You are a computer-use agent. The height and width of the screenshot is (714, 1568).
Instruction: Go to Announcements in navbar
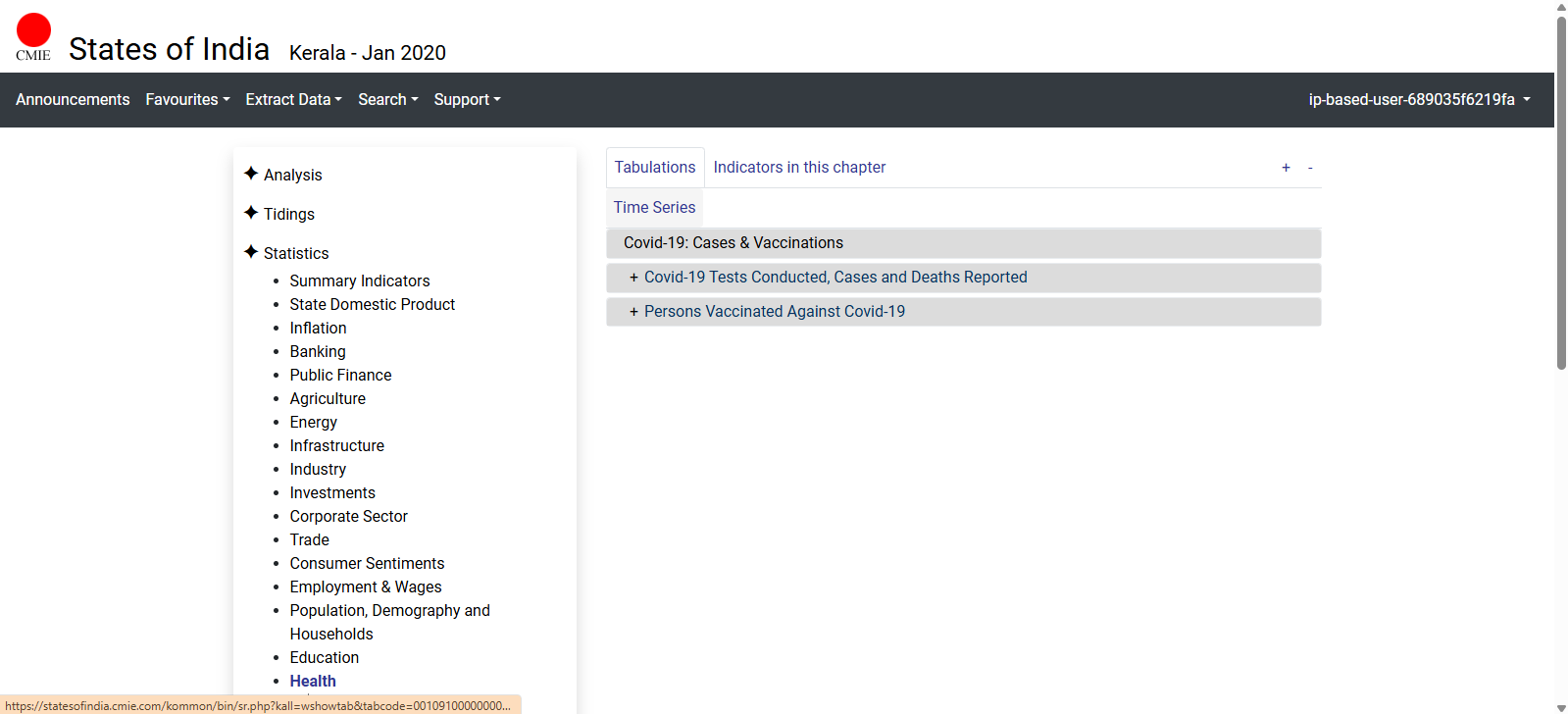click(x=73, y=100)
